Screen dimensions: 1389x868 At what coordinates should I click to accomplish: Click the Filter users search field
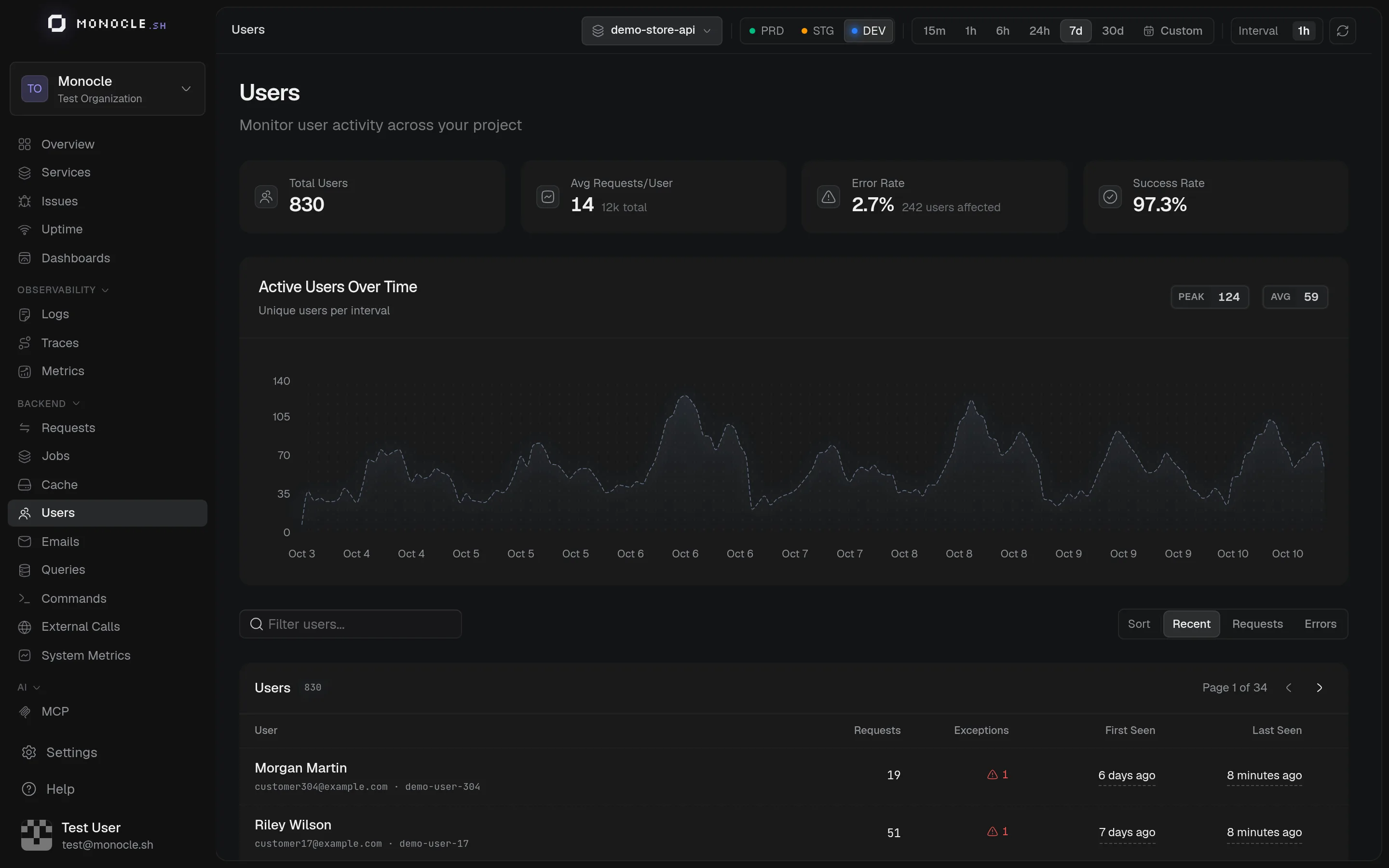[350, 624]
